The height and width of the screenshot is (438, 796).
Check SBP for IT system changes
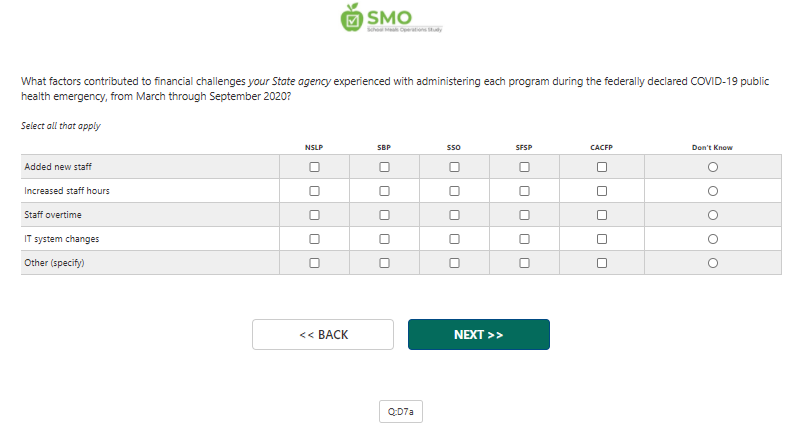[x=384, y=239]
